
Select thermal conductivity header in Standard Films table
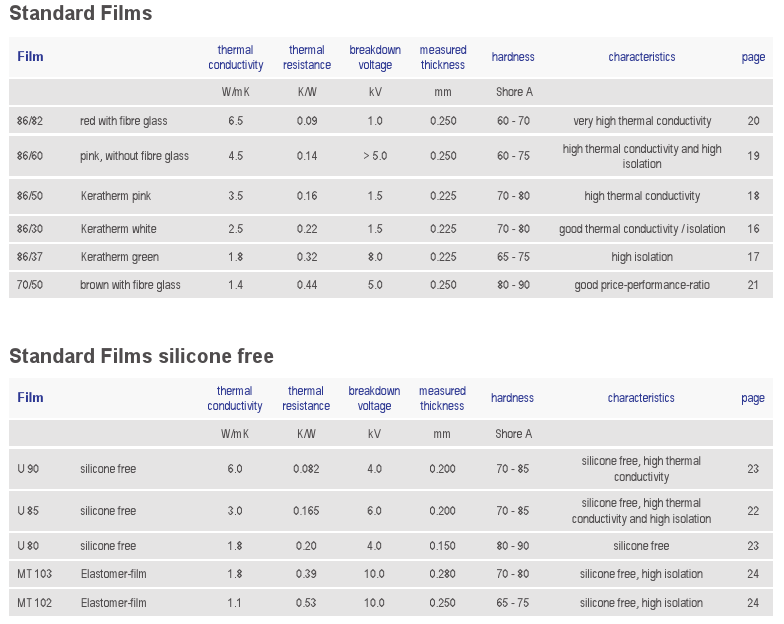click(236, 58)
